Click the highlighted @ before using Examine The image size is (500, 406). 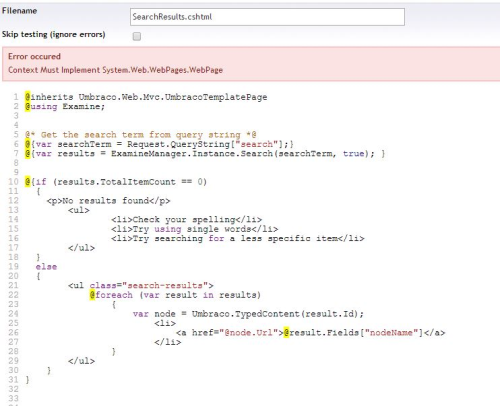[28, 107]
